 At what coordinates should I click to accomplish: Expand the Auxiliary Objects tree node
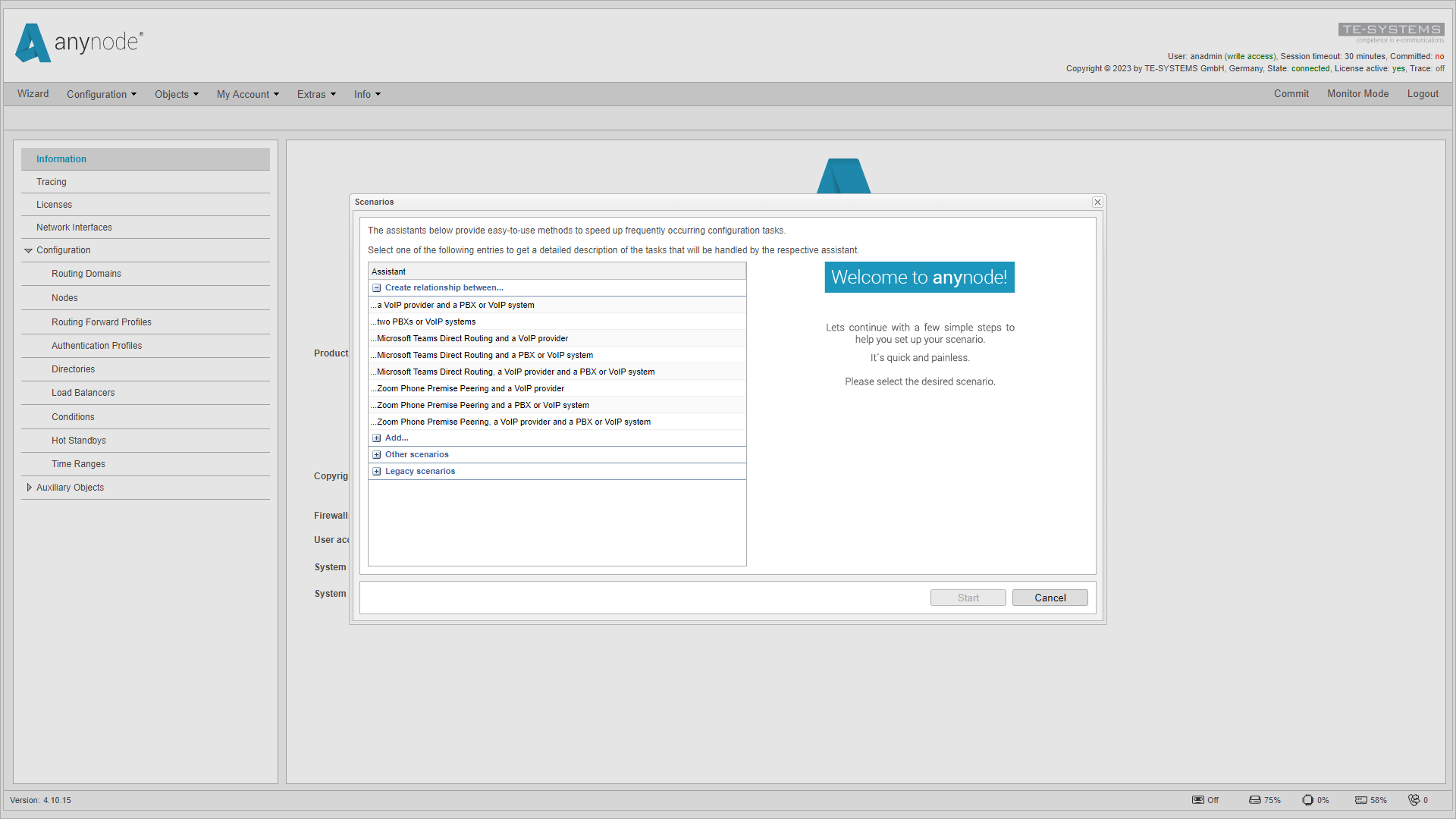(x=29, y=488)
